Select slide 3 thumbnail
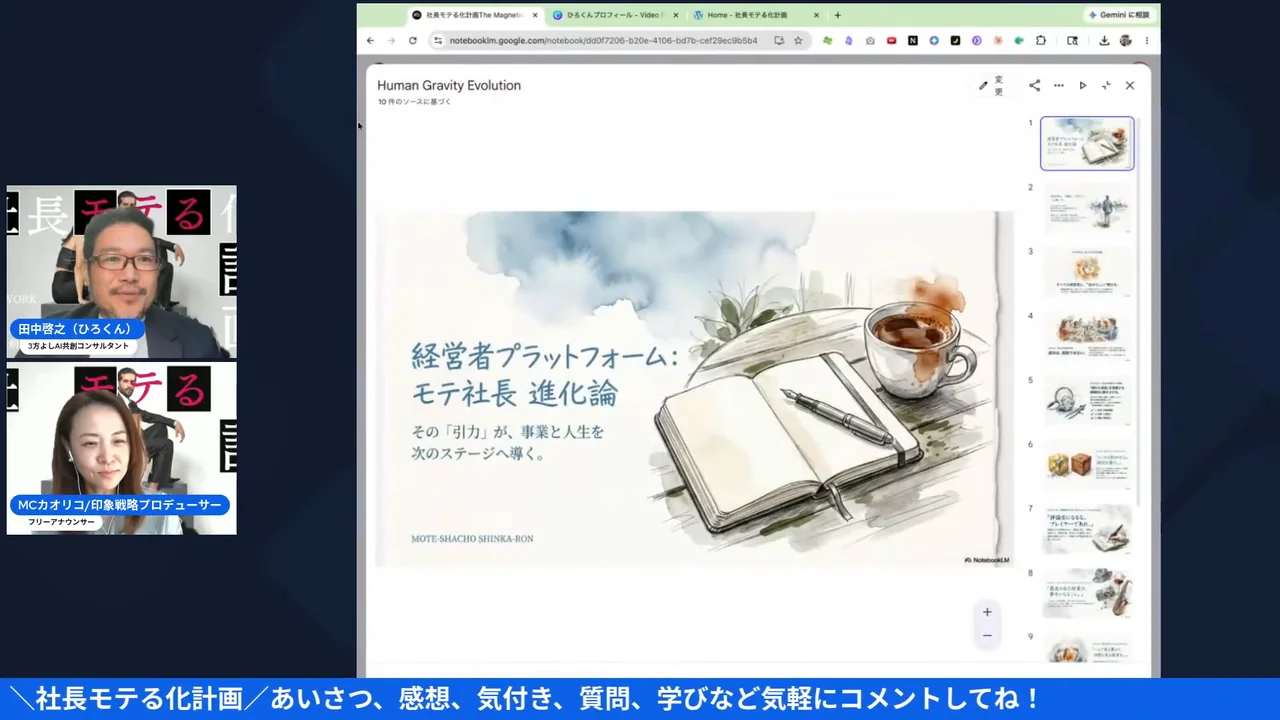Viewport: 1280px width, 720px height. [1087, 272]
